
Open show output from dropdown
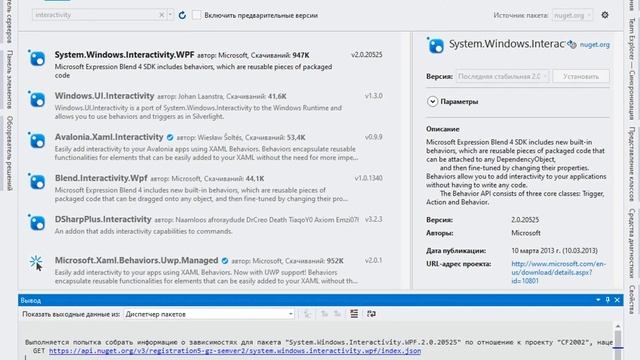click(x=209, y=314)
